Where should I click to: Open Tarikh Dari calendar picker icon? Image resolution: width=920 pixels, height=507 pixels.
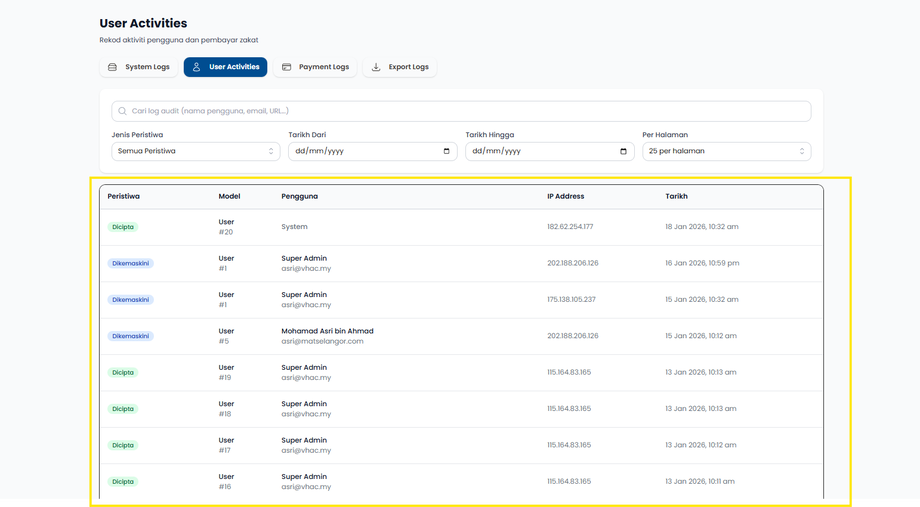tap(446, 151)
